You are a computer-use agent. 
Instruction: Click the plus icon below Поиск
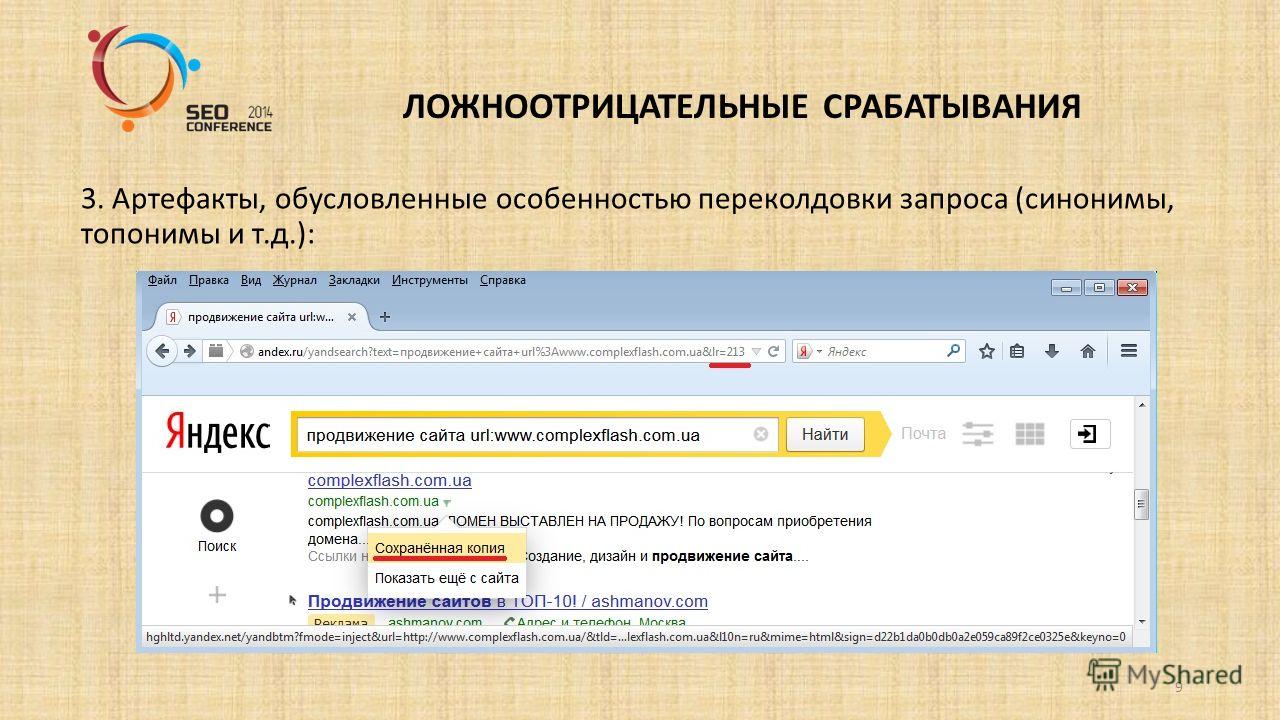coord(217,595)
